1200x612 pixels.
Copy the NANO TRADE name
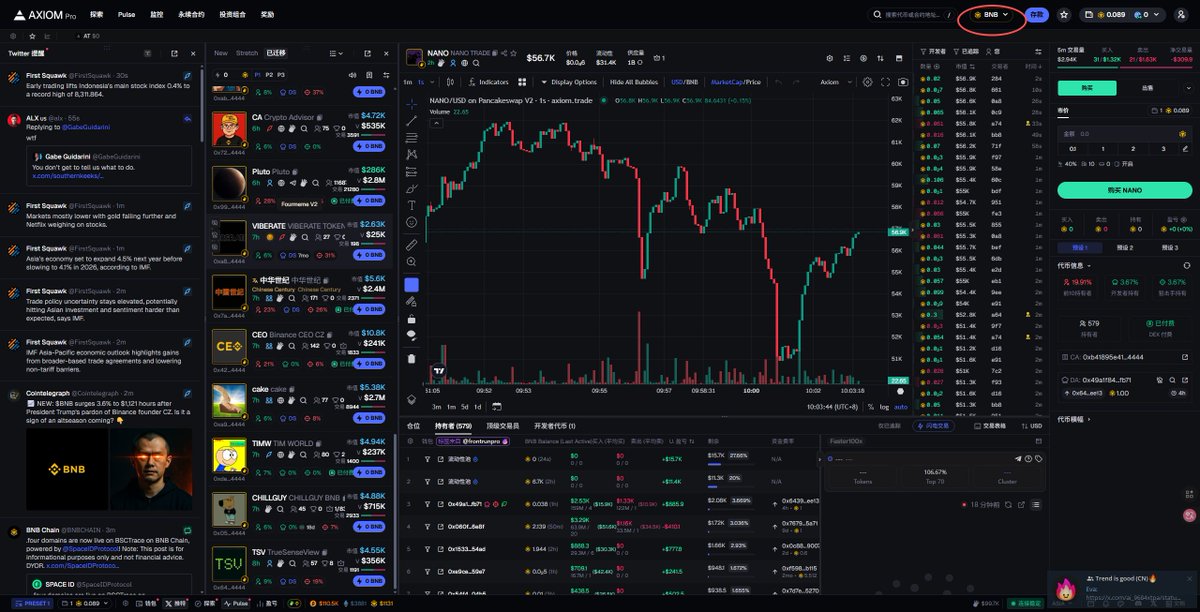click(x=497, y=53)
